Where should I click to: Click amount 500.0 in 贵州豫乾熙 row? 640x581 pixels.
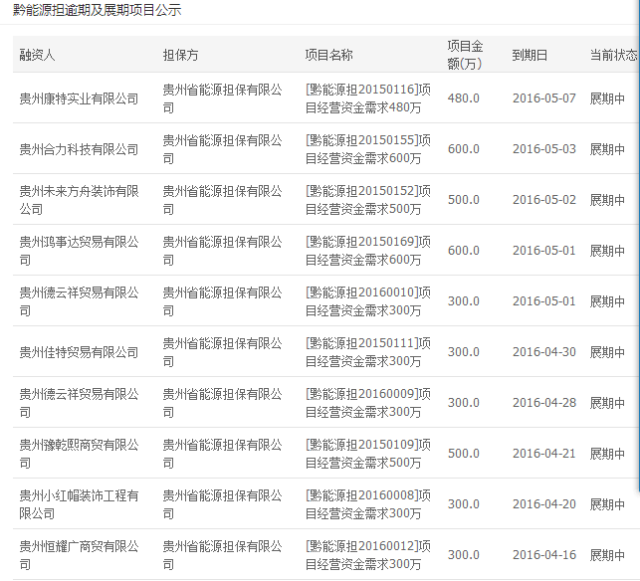pyautogui.click(x=464, y=453)
